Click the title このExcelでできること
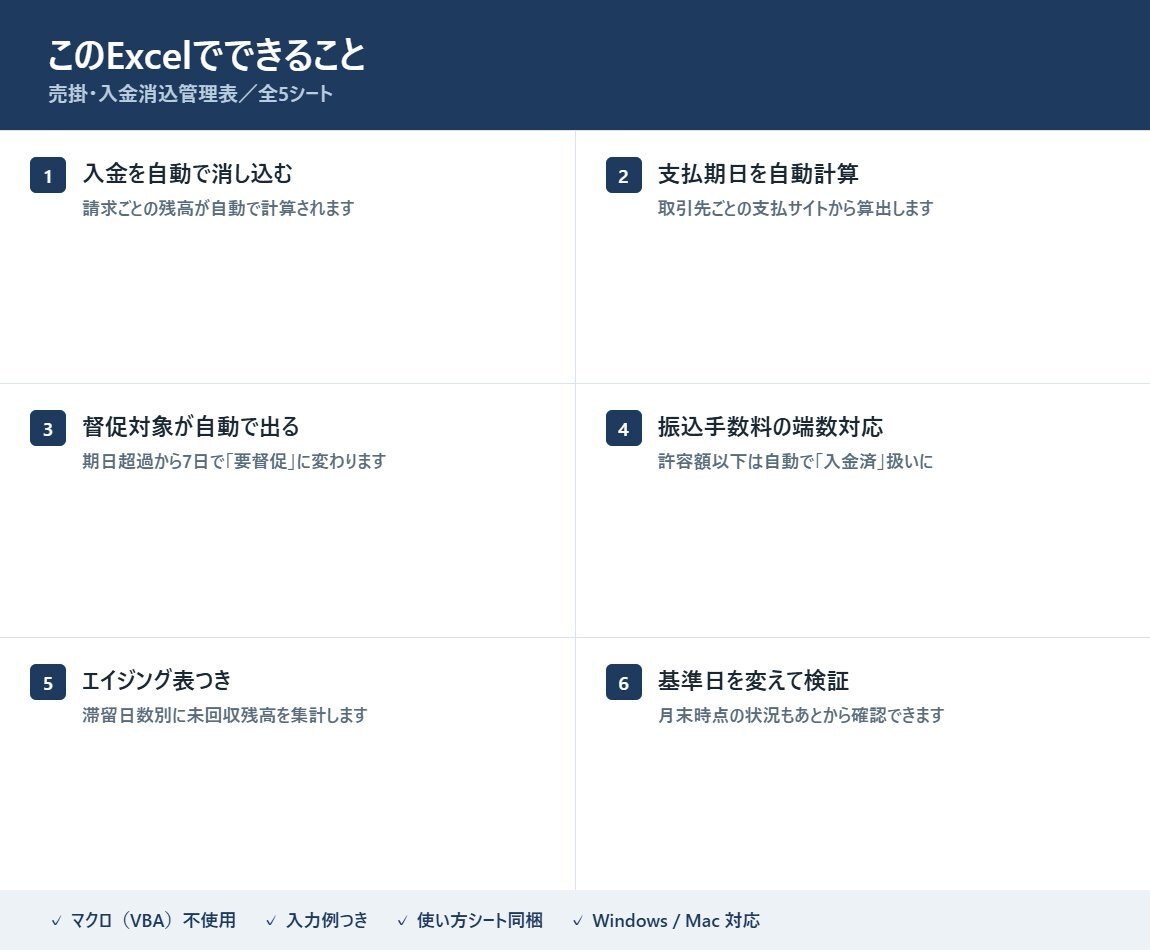 point(207,55)
